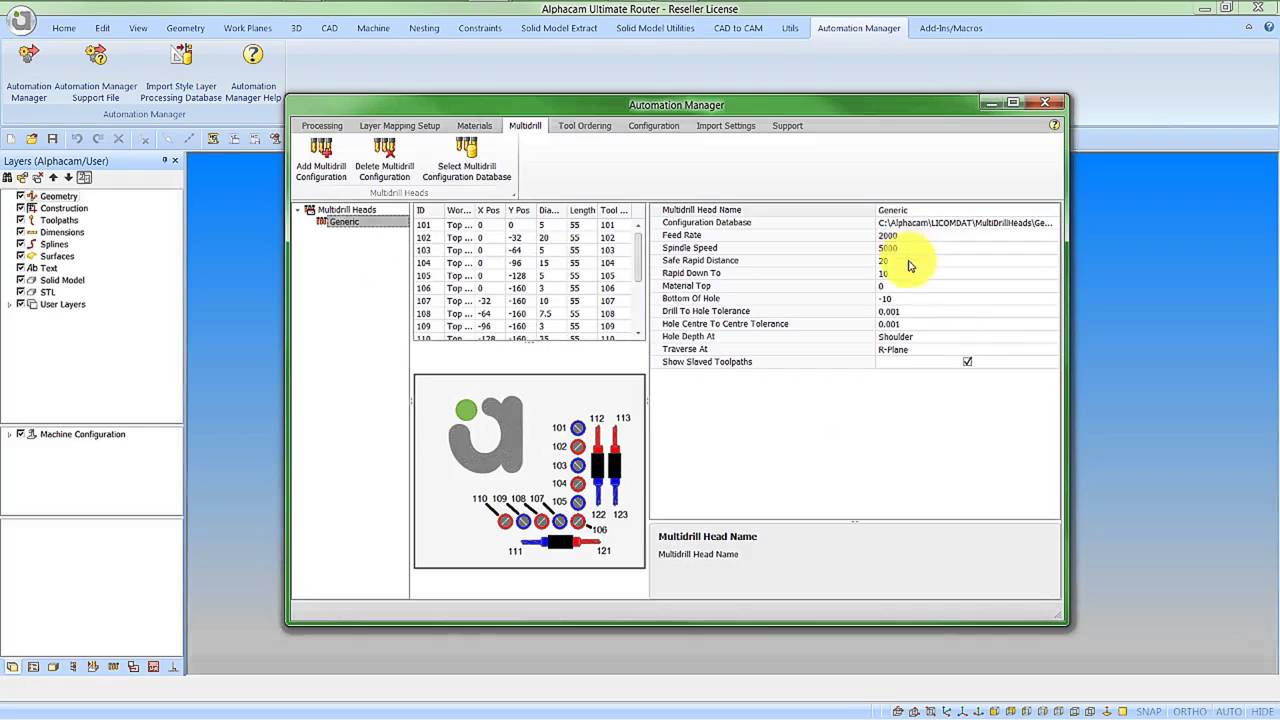
Task: Select drill row 107 in the table
Action: (524, 301)
